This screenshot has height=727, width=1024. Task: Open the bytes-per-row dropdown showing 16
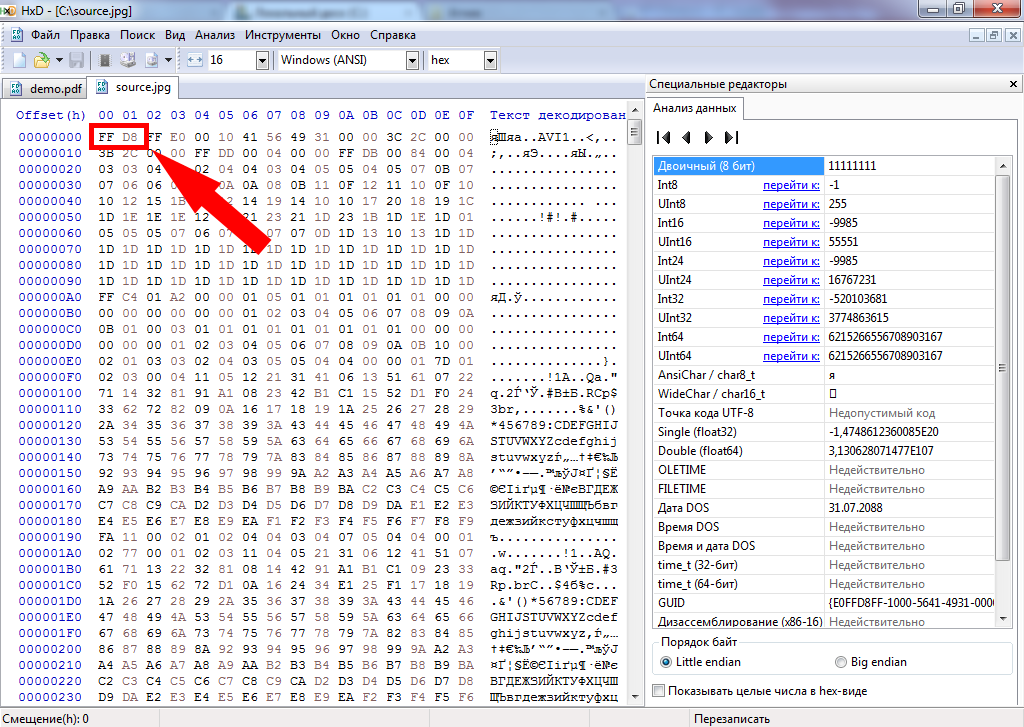(262, 60)
